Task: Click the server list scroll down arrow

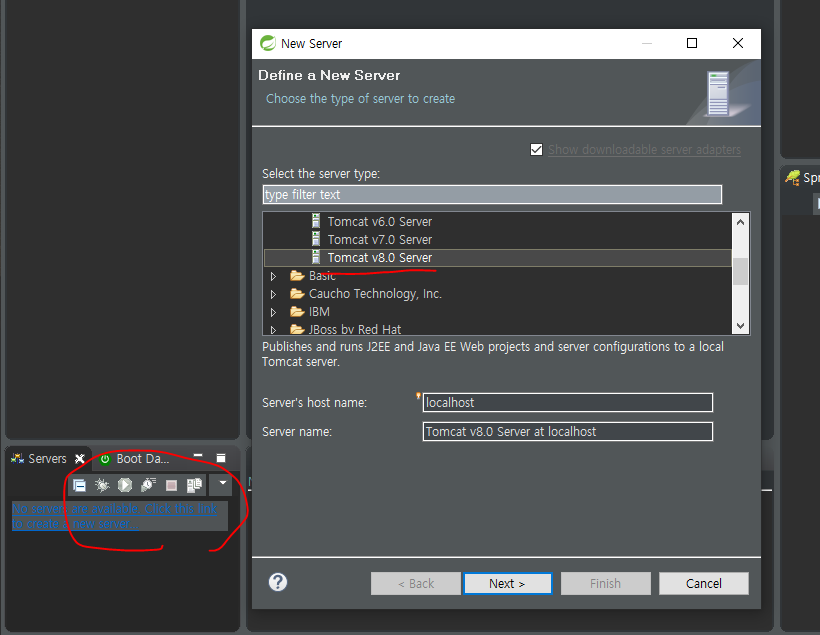Action: pos(740,325)
